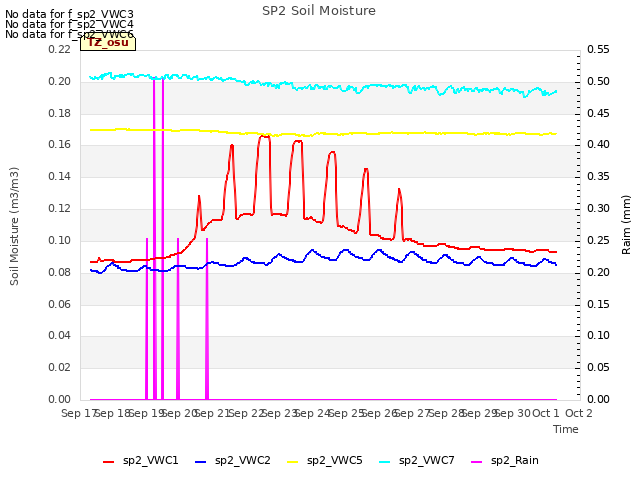The height and width of the screenshot is (480, 640).
Task: Click the Oct 1 date tick label
Action: click(x=546, y=413)
